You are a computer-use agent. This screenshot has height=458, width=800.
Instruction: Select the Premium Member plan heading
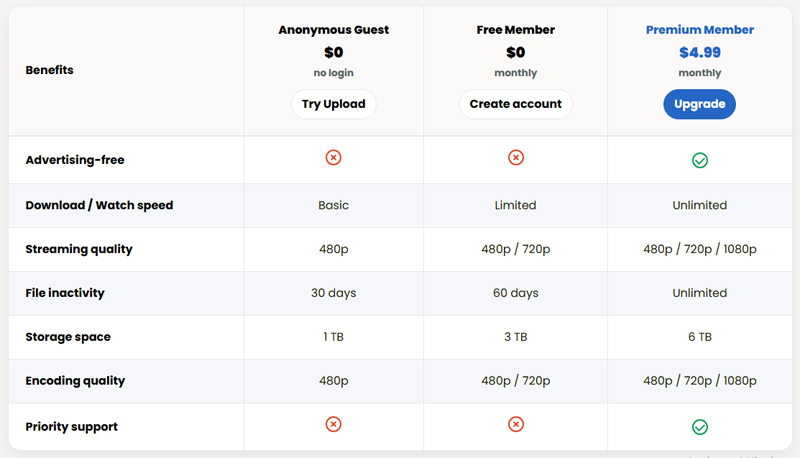[700, 30]
